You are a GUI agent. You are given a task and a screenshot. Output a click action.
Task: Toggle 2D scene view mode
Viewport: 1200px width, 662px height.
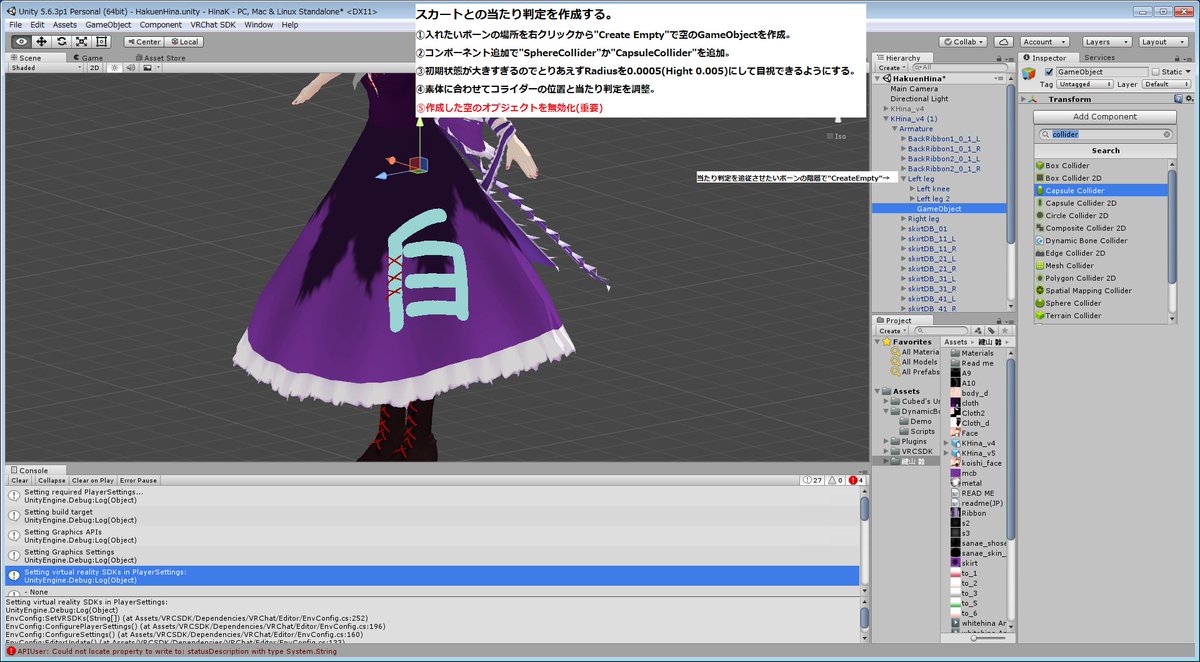pos(94,68)
